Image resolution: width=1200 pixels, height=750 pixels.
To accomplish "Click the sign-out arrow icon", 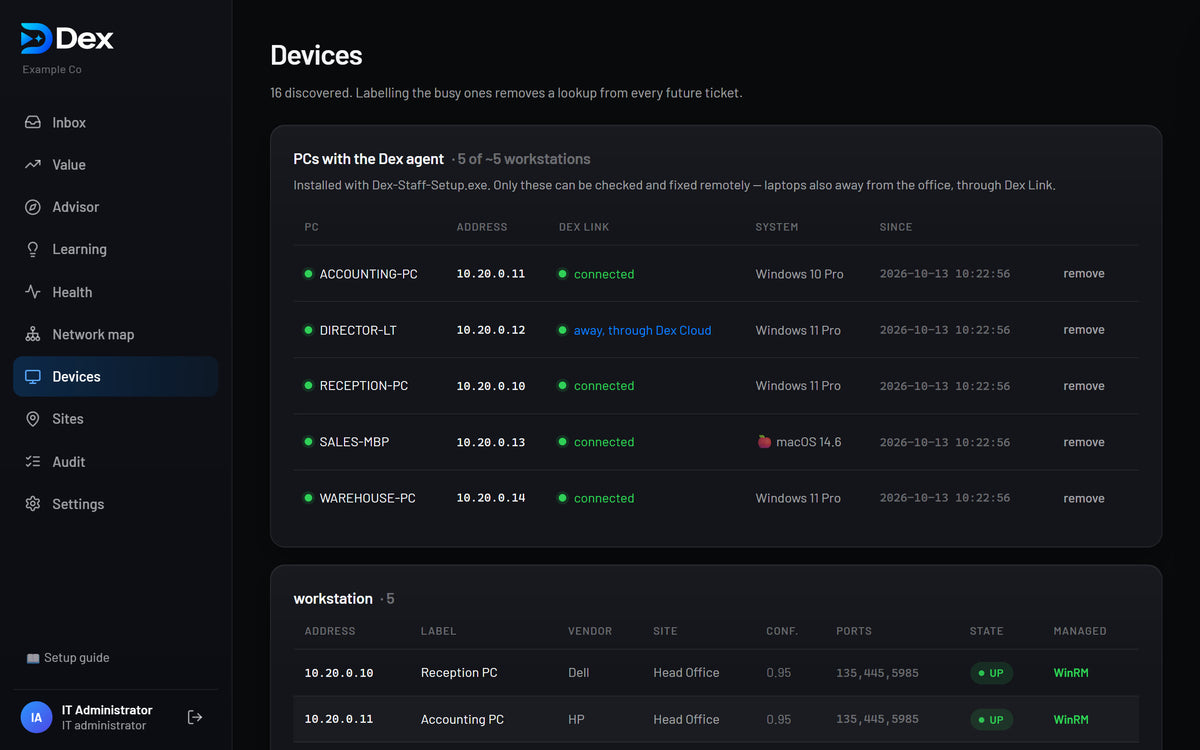I will coord(195,717).
